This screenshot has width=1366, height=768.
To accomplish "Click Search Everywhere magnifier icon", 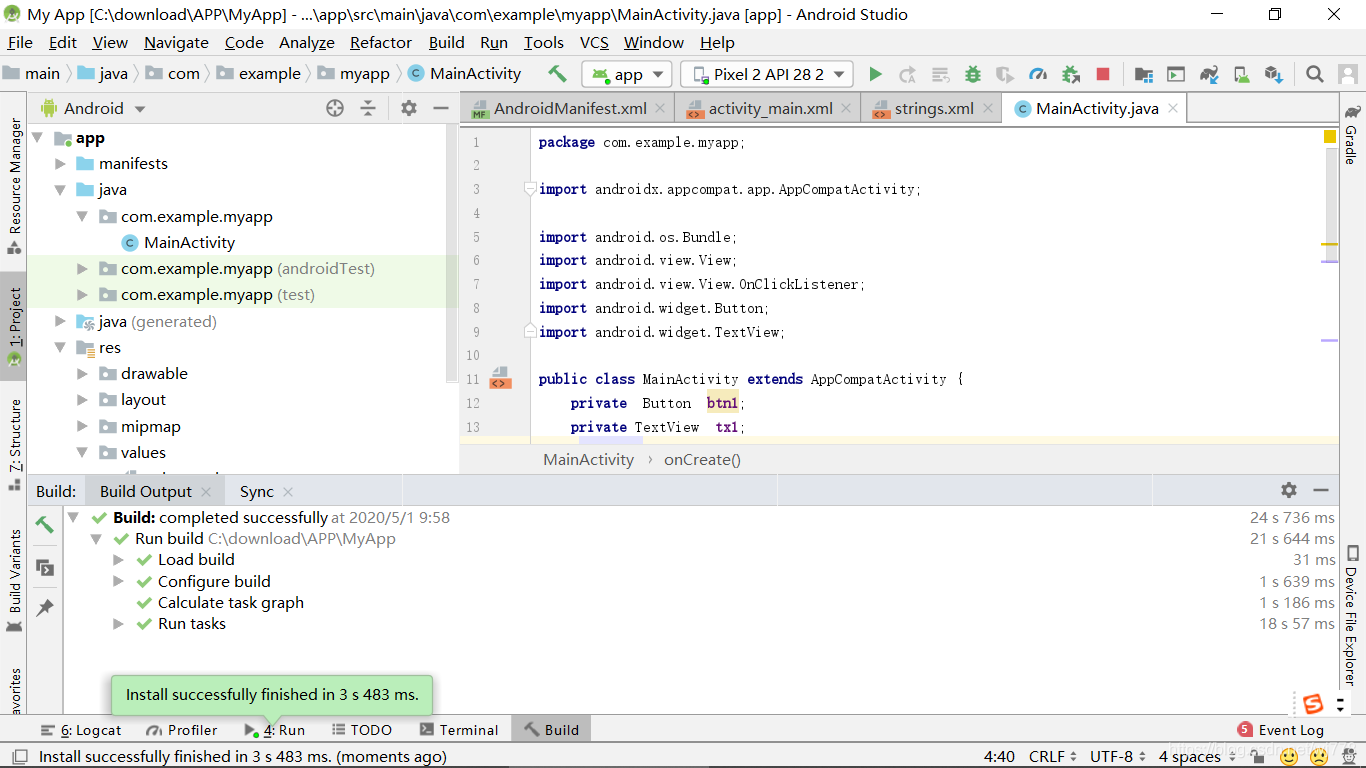I will click(1315, 74).
